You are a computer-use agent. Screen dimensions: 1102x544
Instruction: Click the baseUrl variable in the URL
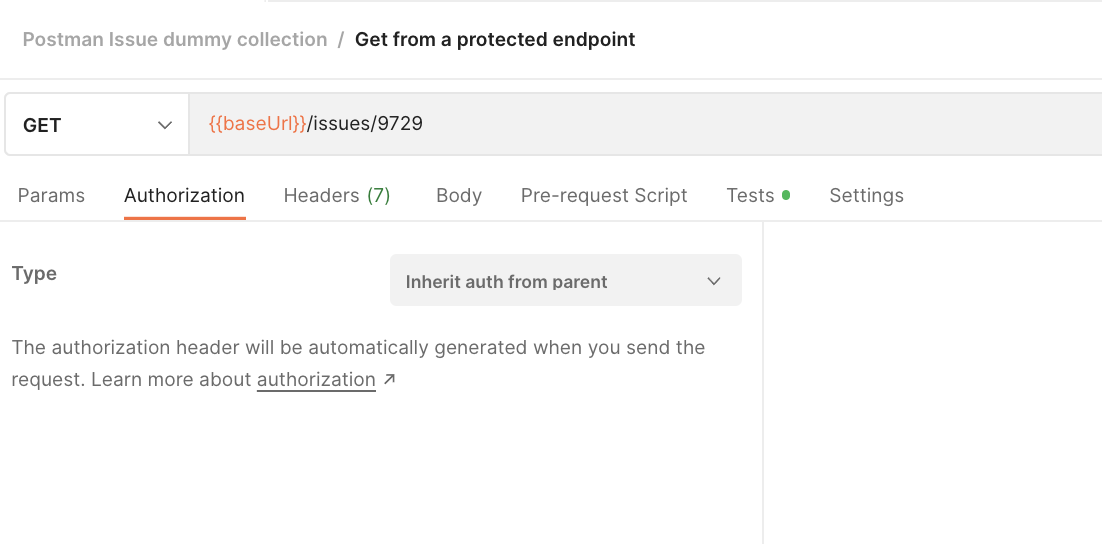pos(257,124)
